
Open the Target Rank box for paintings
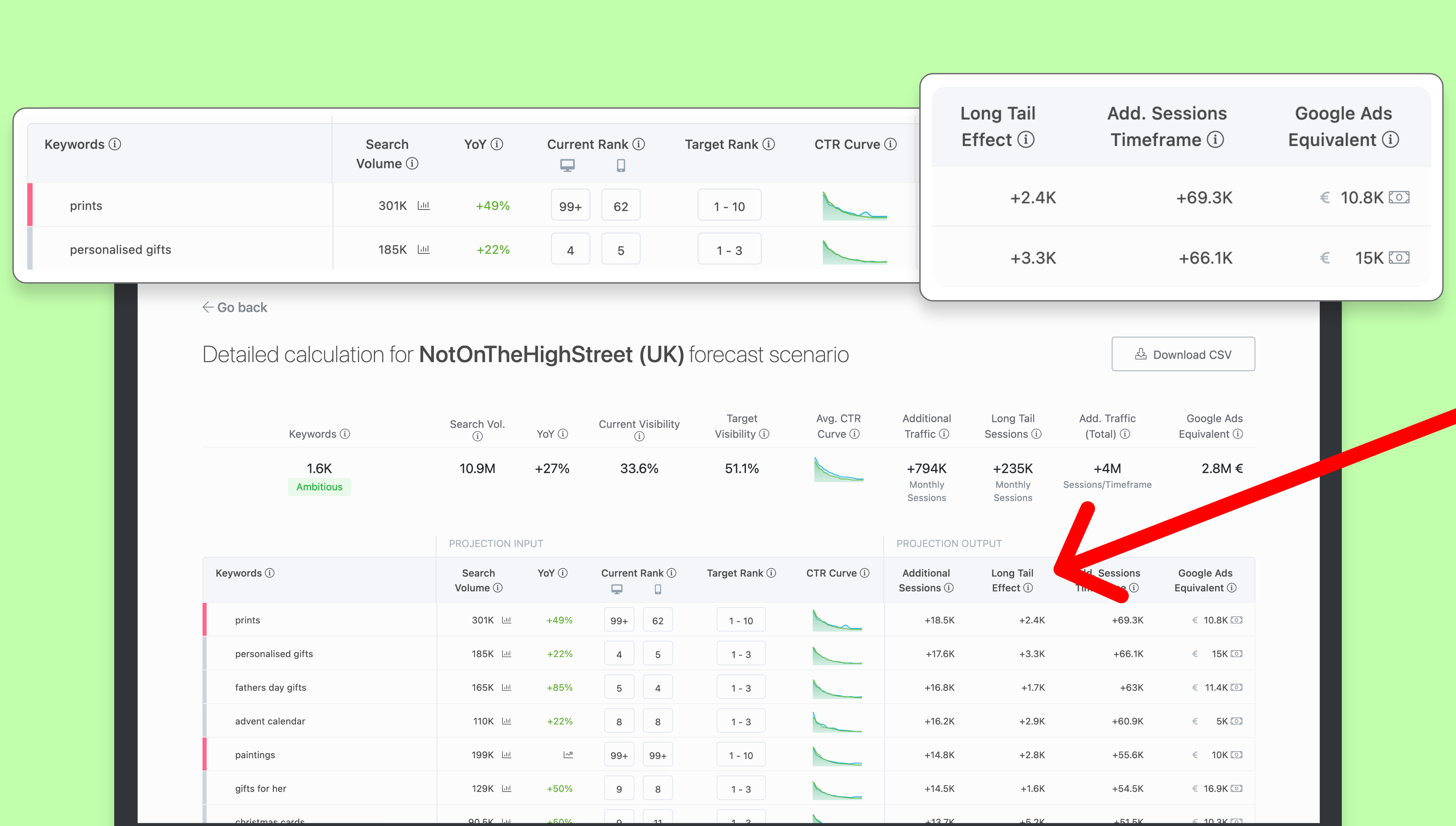tap(741, 754)
